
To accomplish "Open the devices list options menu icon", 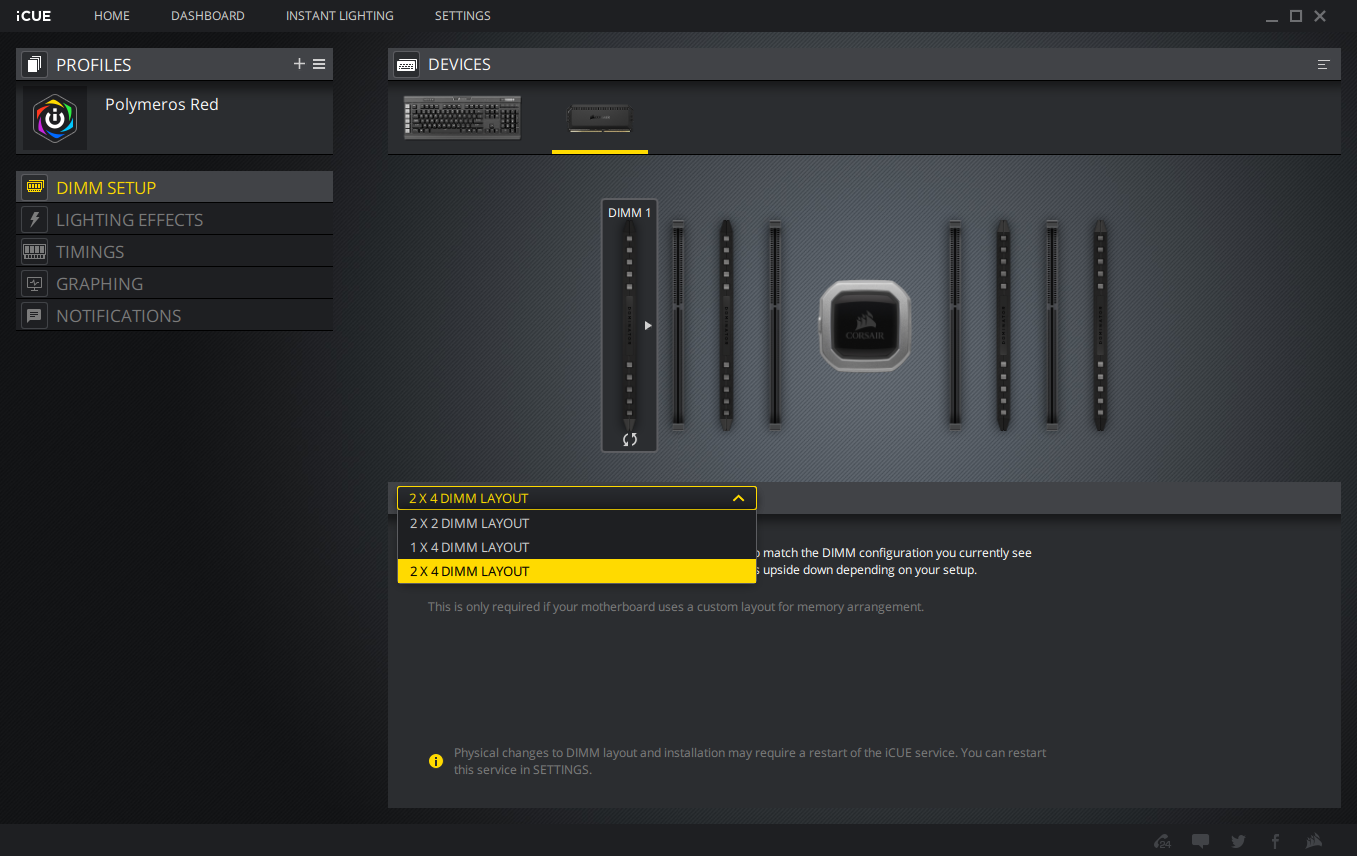I will click(x=1324, y=65).
